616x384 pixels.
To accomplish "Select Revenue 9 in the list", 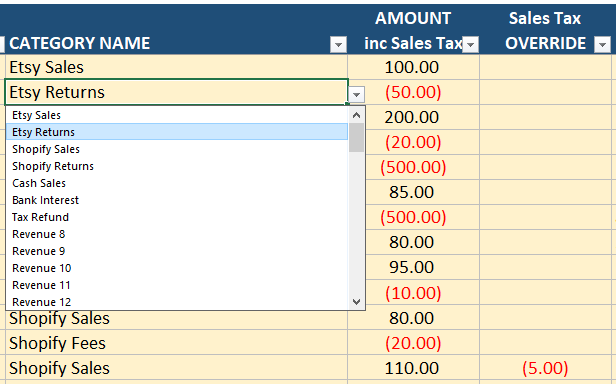I will coord(177,251).
